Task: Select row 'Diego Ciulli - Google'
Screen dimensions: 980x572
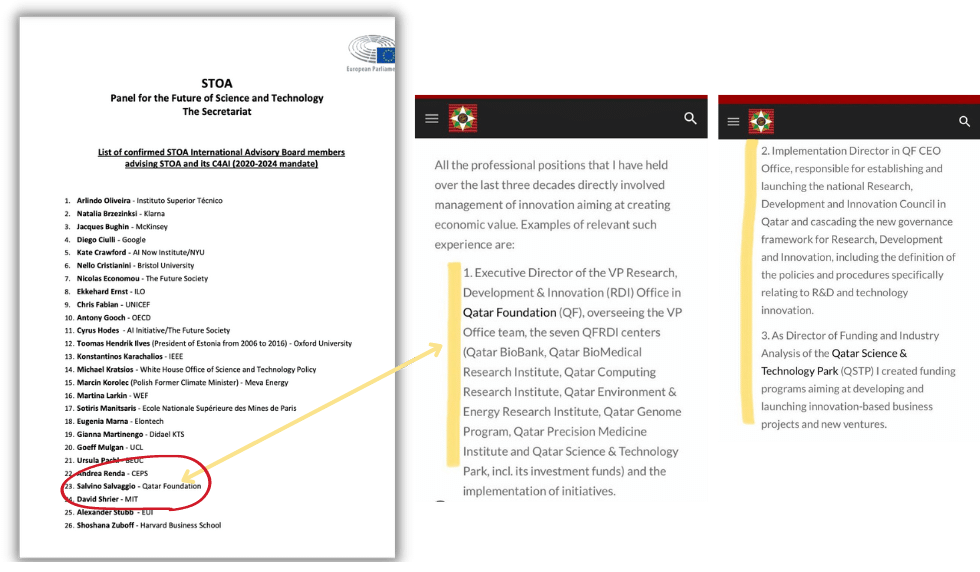Action: click(x=105, y=240)
